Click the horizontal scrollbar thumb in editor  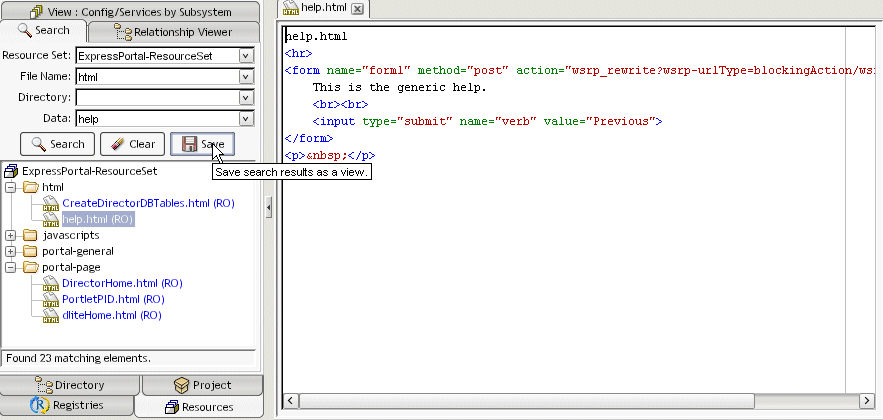(527, 401)
